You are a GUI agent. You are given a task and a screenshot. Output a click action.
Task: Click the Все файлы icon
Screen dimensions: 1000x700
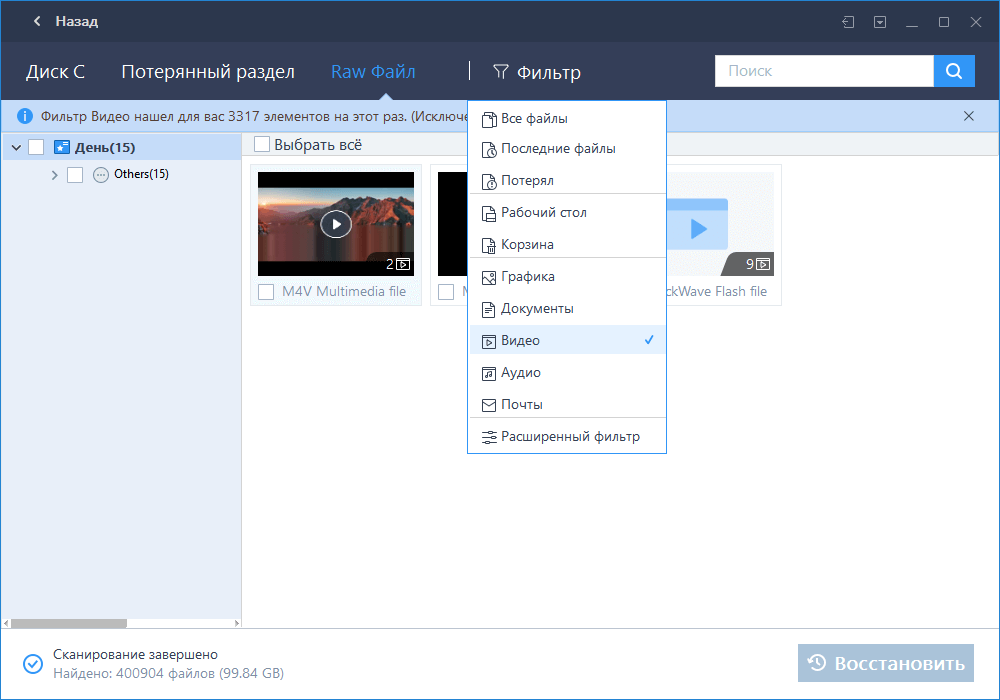489,119
